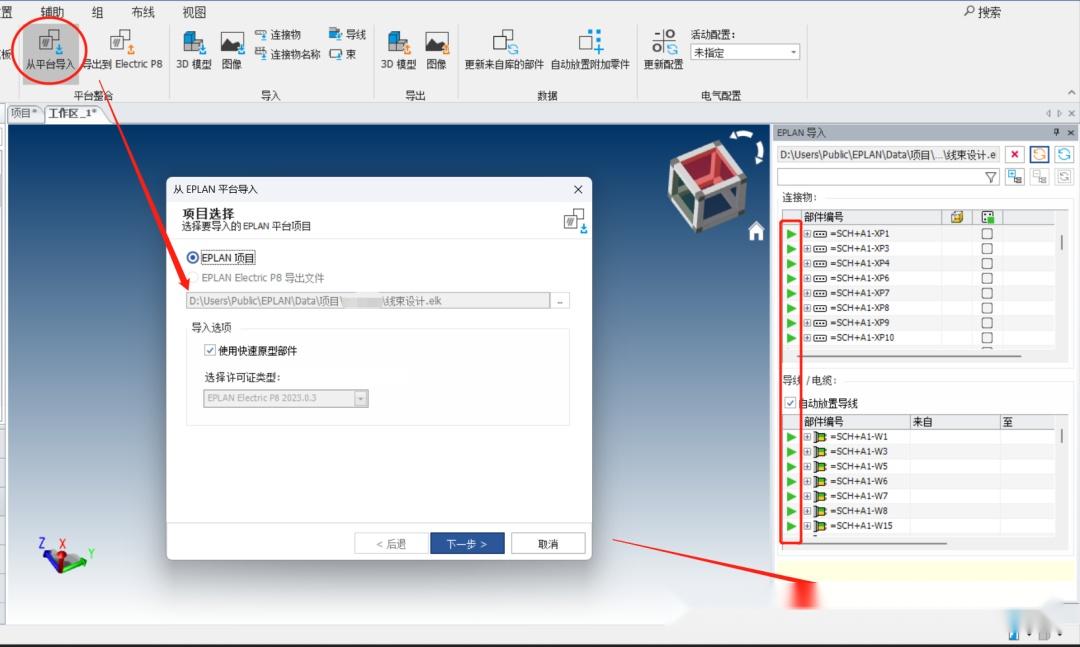Expand the =SCH+A1-XP8 tree node
Image resolution: width=1080 pixels, height=647 pixels.
click(x=807, y=308)
